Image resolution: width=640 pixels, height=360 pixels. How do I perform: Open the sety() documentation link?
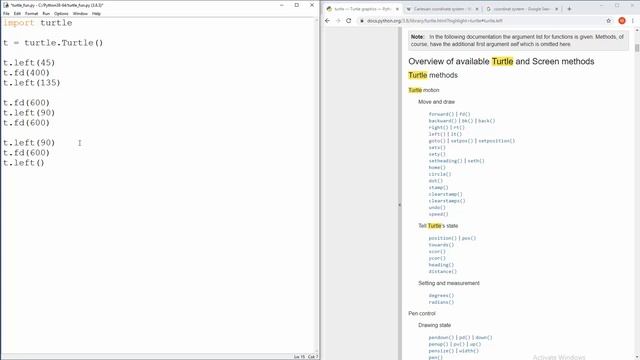[x=437, y=154]
